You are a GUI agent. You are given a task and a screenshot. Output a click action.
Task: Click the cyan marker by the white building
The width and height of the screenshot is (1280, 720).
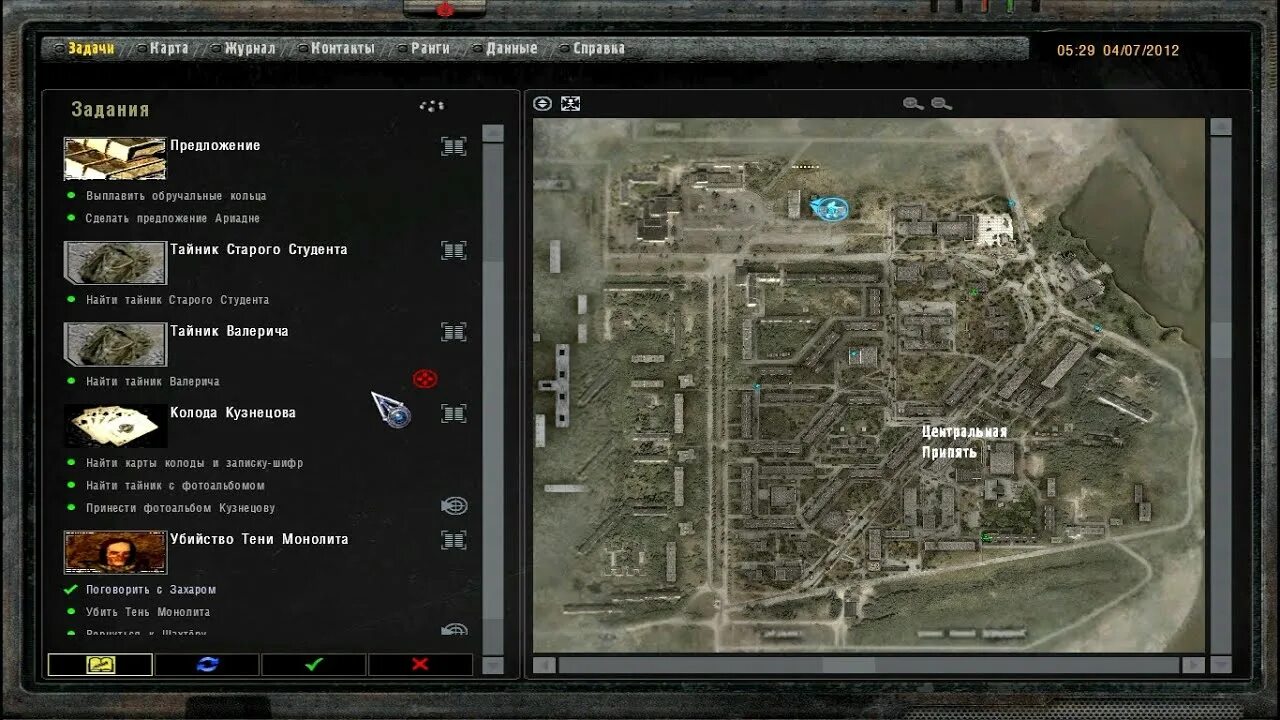click(1012, 204)
